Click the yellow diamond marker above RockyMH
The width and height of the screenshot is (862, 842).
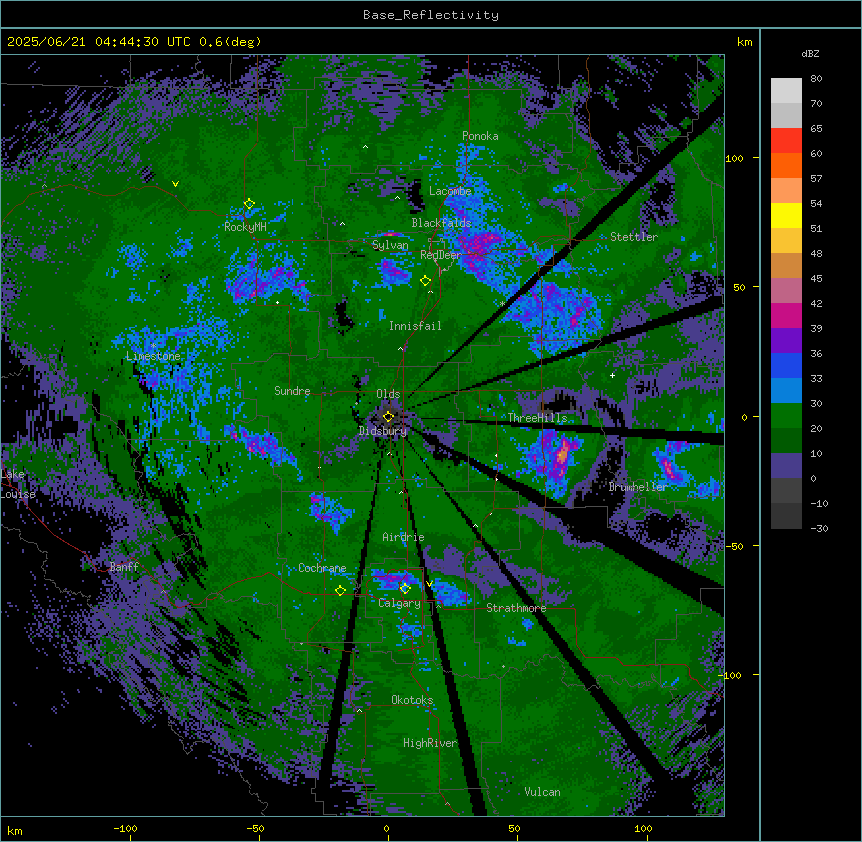[249, 204]
